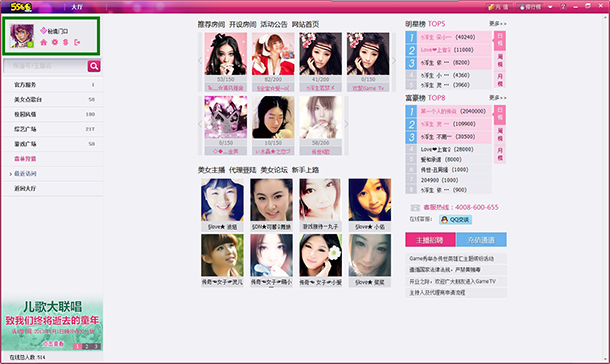610x364 pixels.
Task: Open the 欢聚Game Tv room thumbnail
Action: coord(368,54)
